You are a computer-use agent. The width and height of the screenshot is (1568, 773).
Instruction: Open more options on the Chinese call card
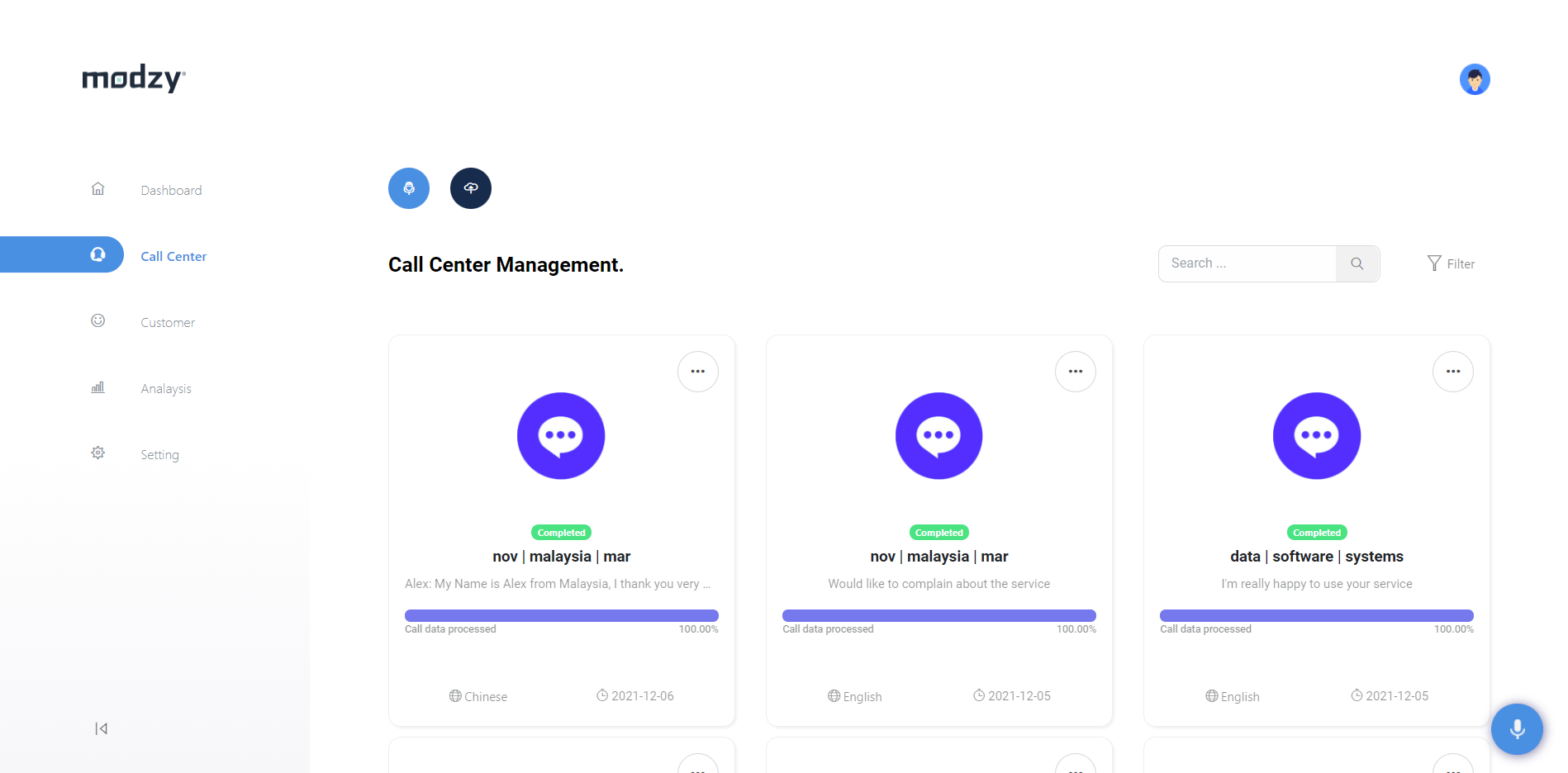[x=698, y=372]
